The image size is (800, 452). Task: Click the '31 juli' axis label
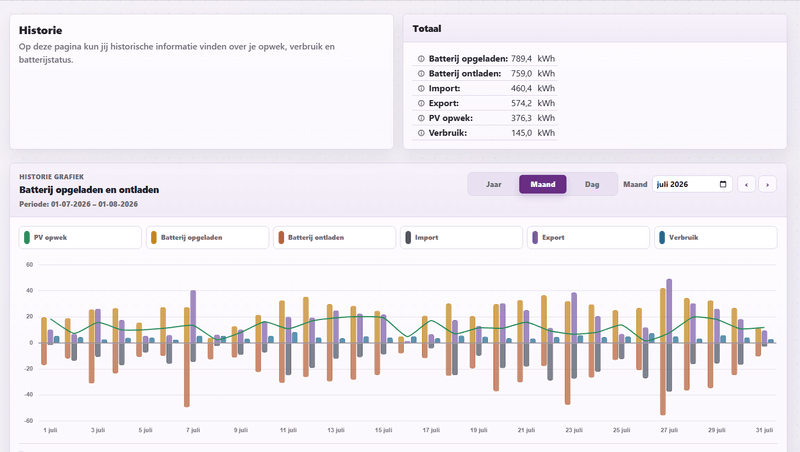pos(764,430)
